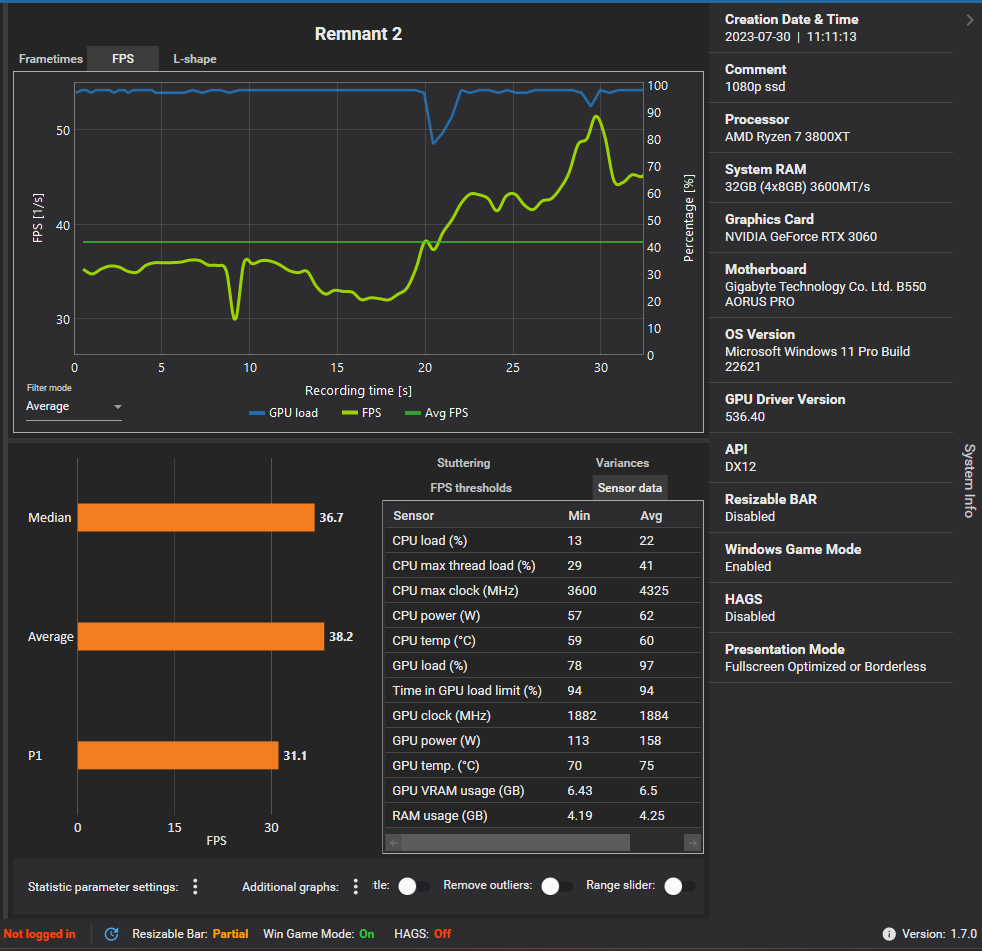Click the Comment value 1080p ssd

(x=755, y=86)
